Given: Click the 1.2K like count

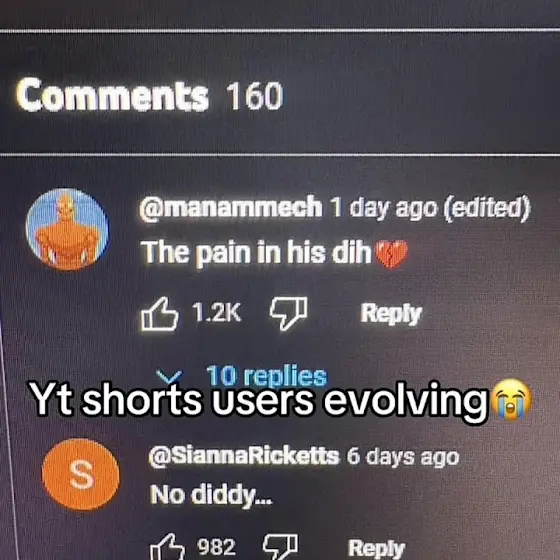Looking at the screenshot, I should coord(216,313).
